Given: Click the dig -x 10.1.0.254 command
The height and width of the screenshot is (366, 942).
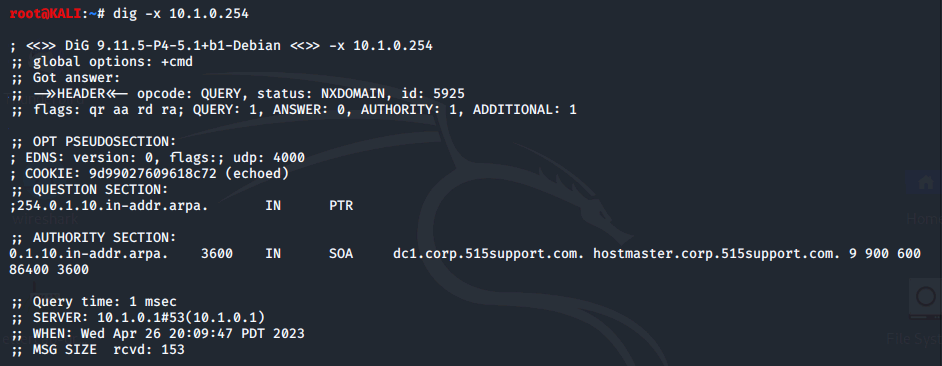Looking at the screenshot, I should coord(181,13).
